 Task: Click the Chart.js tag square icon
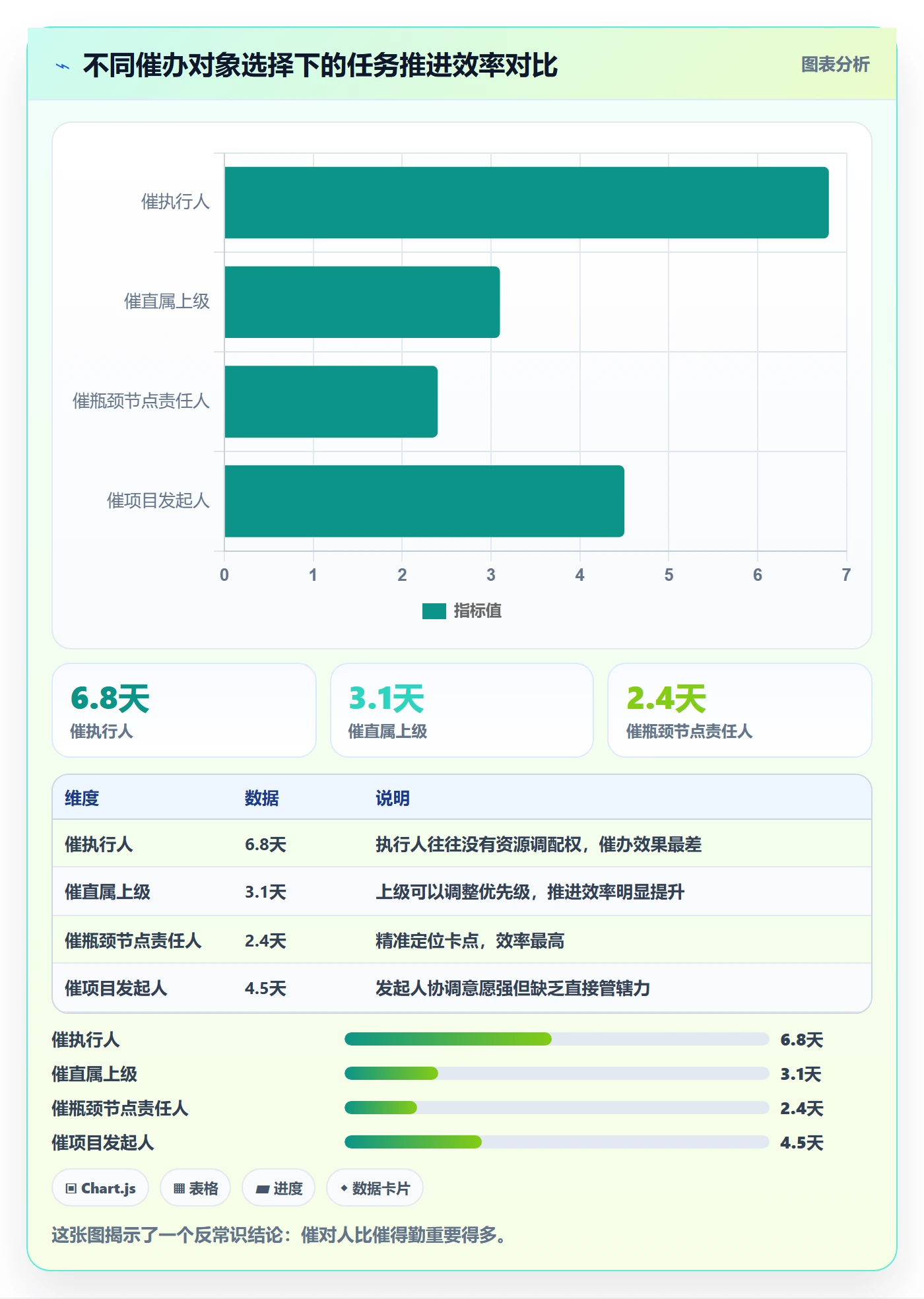pyautogui.click(x=71, y=1189)
